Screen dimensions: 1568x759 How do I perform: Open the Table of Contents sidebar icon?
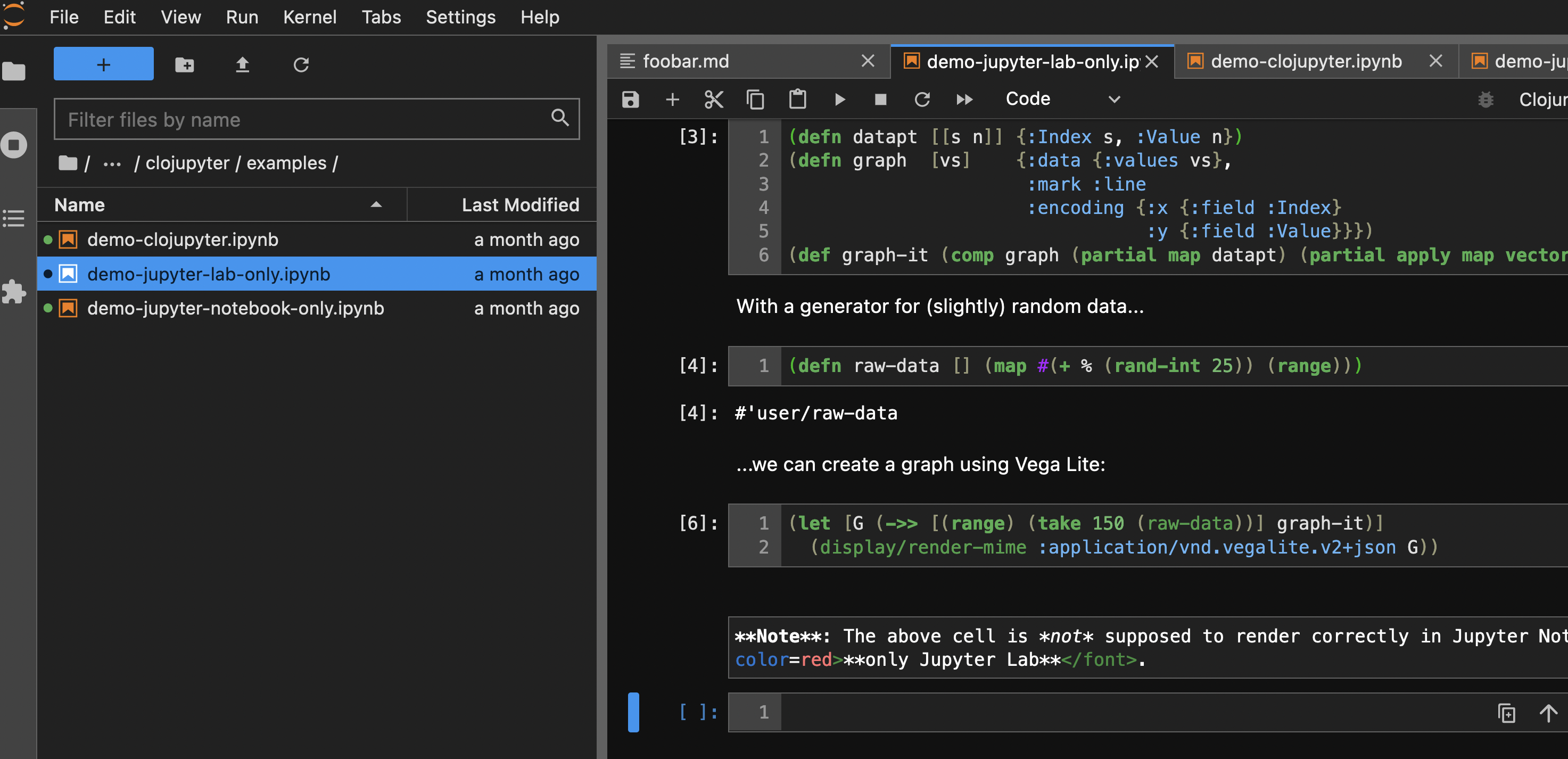coord(14,218)
